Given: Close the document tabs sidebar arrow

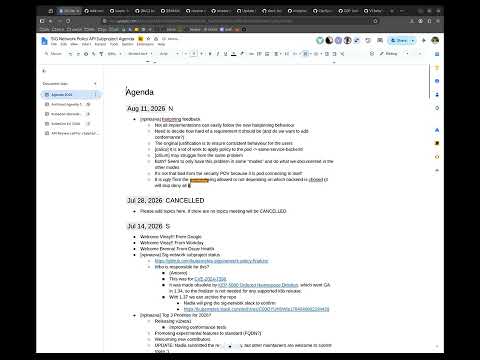Looking at the screenshot, I should [44, 71].
